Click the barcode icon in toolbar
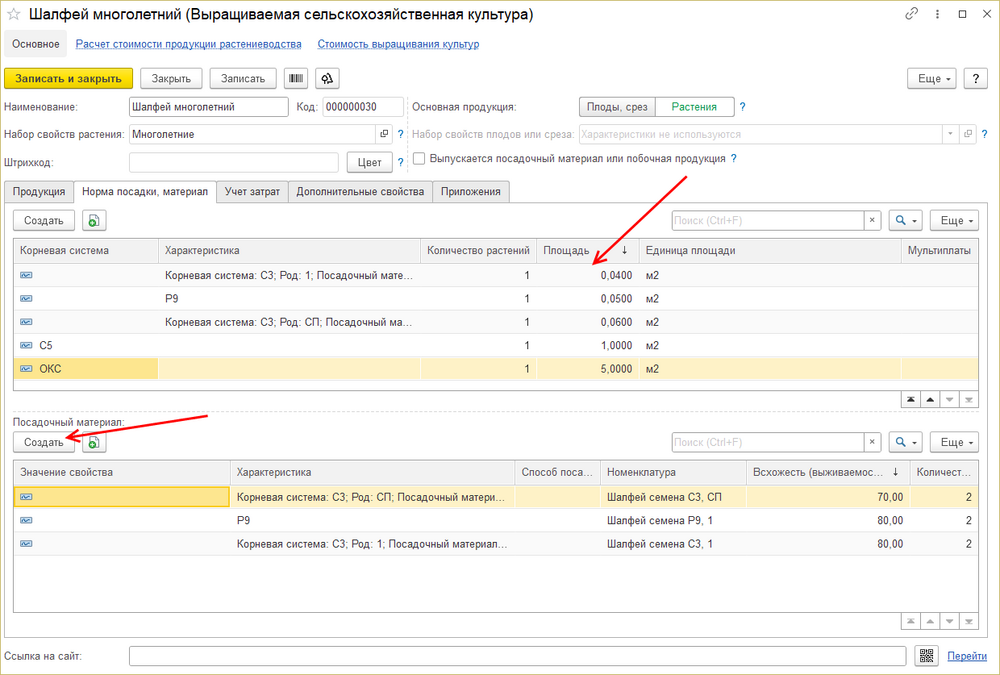 296,79
